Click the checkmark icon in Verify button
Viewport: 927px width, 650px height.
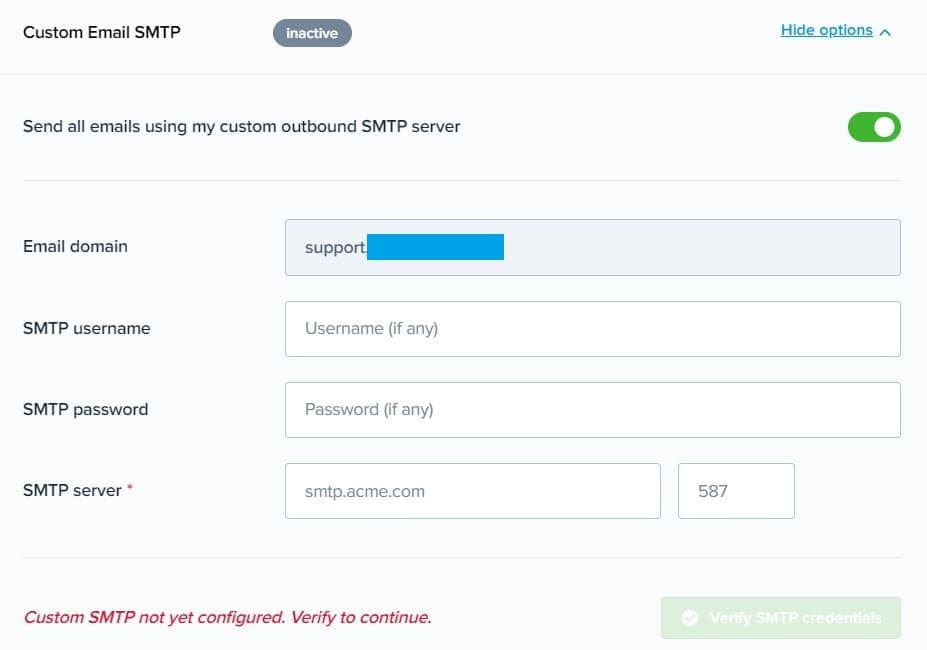coord(689,618)
